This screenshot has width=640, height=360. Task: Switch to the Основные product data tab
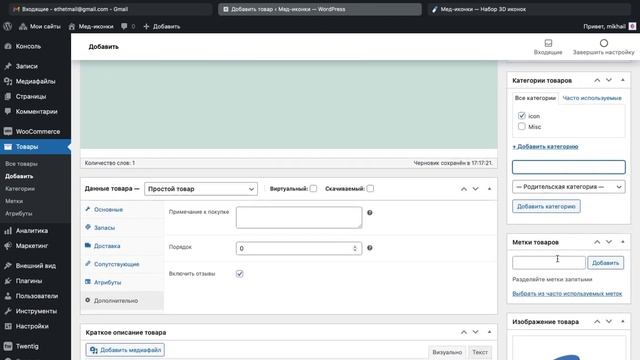click(122, 209)
